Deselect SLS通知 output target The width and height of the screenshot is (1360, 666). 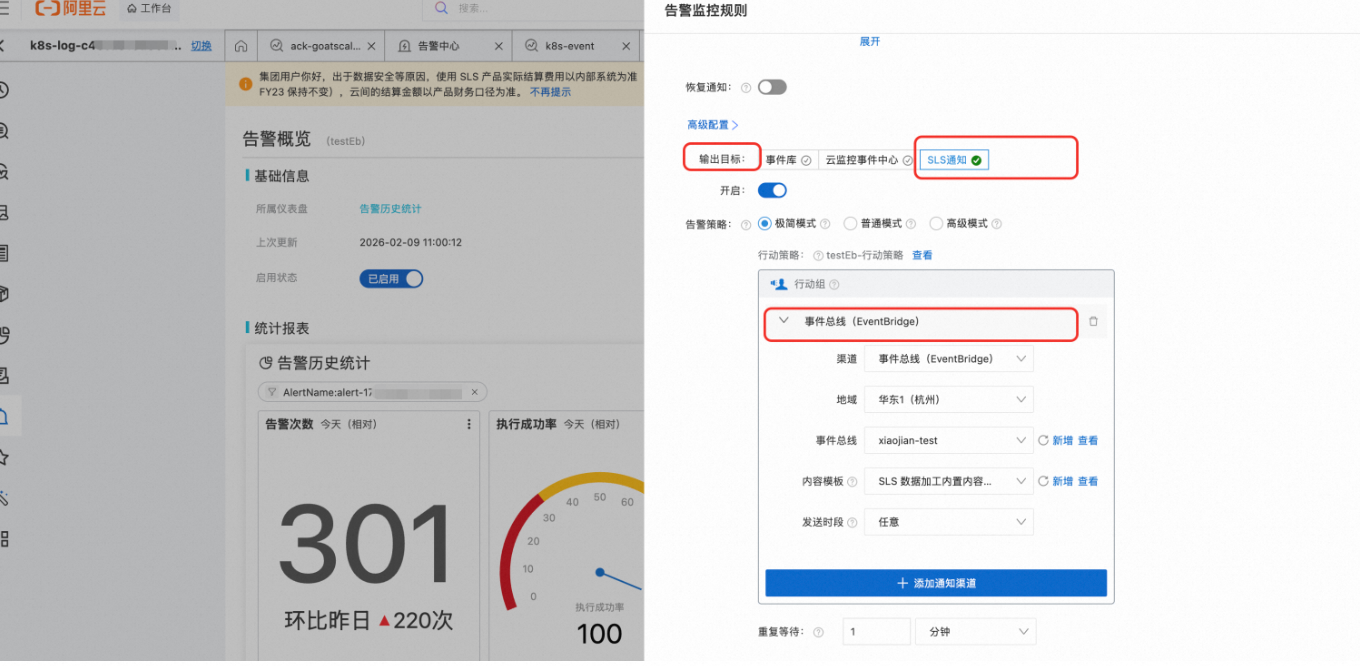click(x=954, y=160)
